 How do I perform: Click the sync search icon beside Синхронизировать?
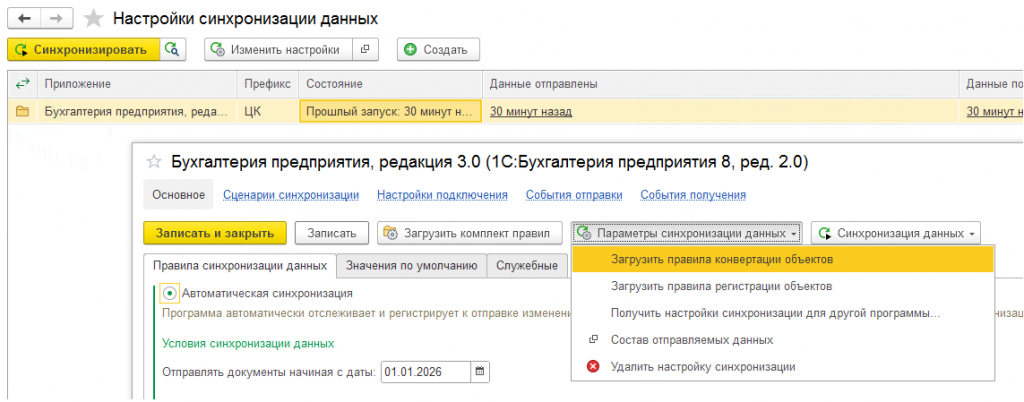(173, 50)
